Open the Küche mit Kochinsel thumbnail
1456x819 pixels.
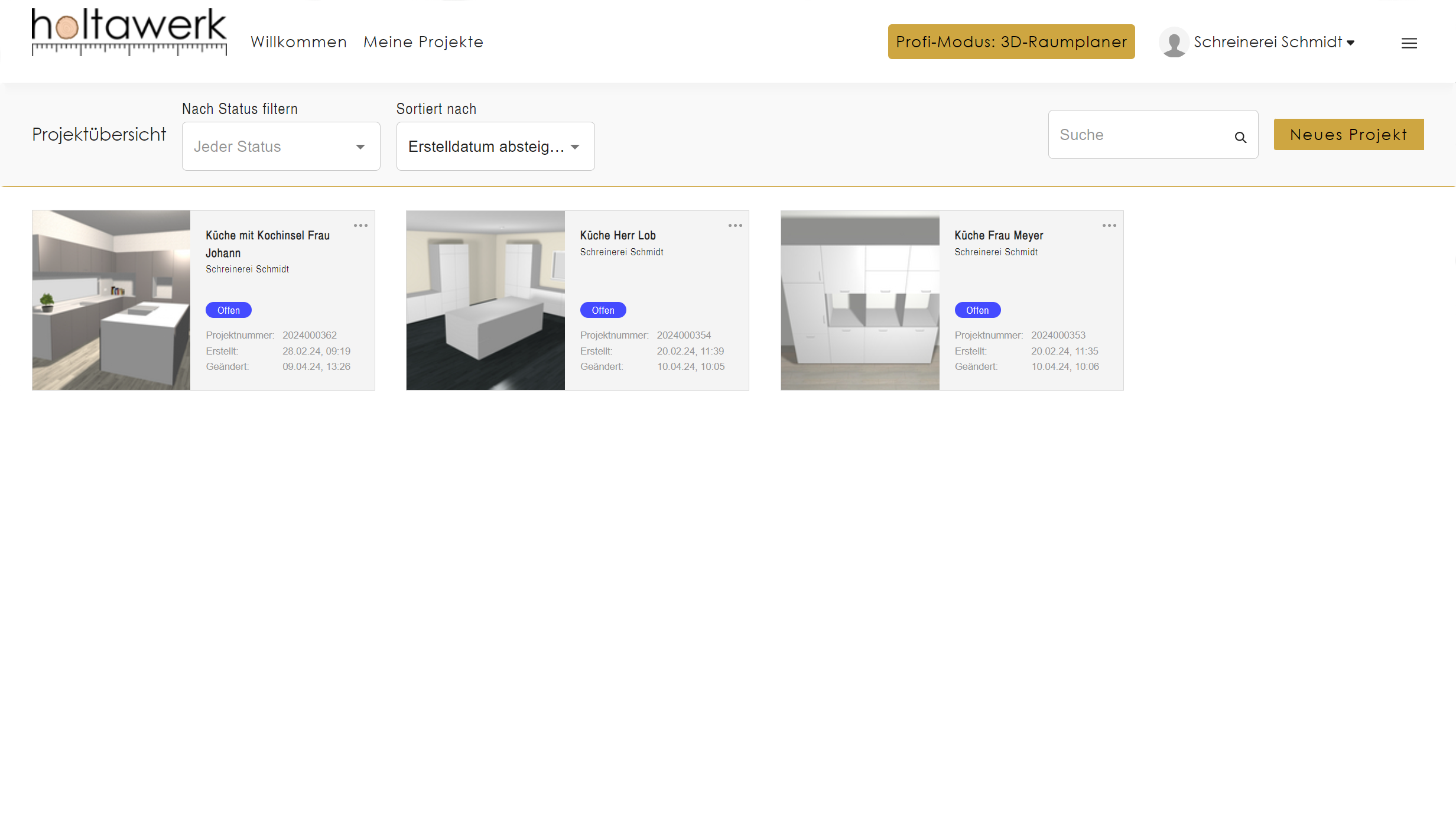click(111, 300)
